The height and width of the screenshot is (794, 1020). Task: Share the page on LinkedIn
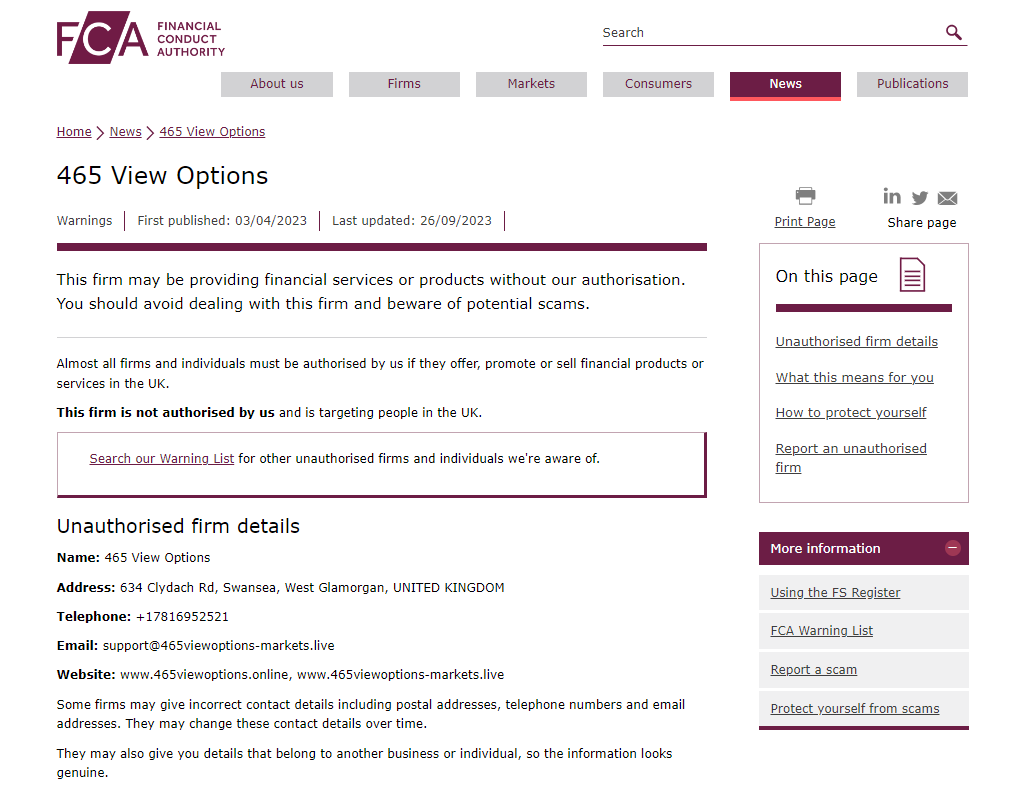[x=892, y=196]
